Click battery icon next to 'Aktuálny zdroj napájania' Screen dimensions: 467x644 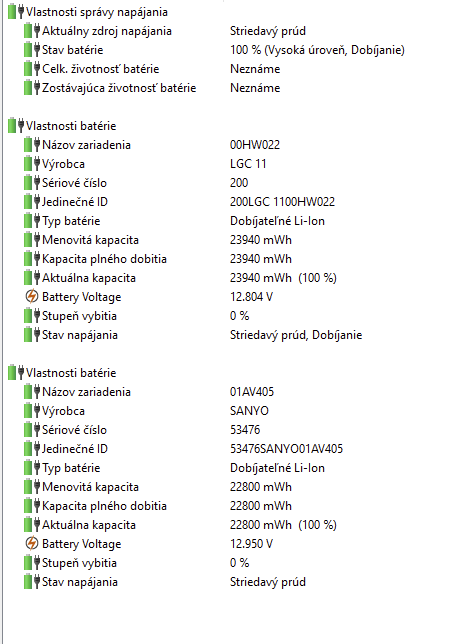[32, 31]
